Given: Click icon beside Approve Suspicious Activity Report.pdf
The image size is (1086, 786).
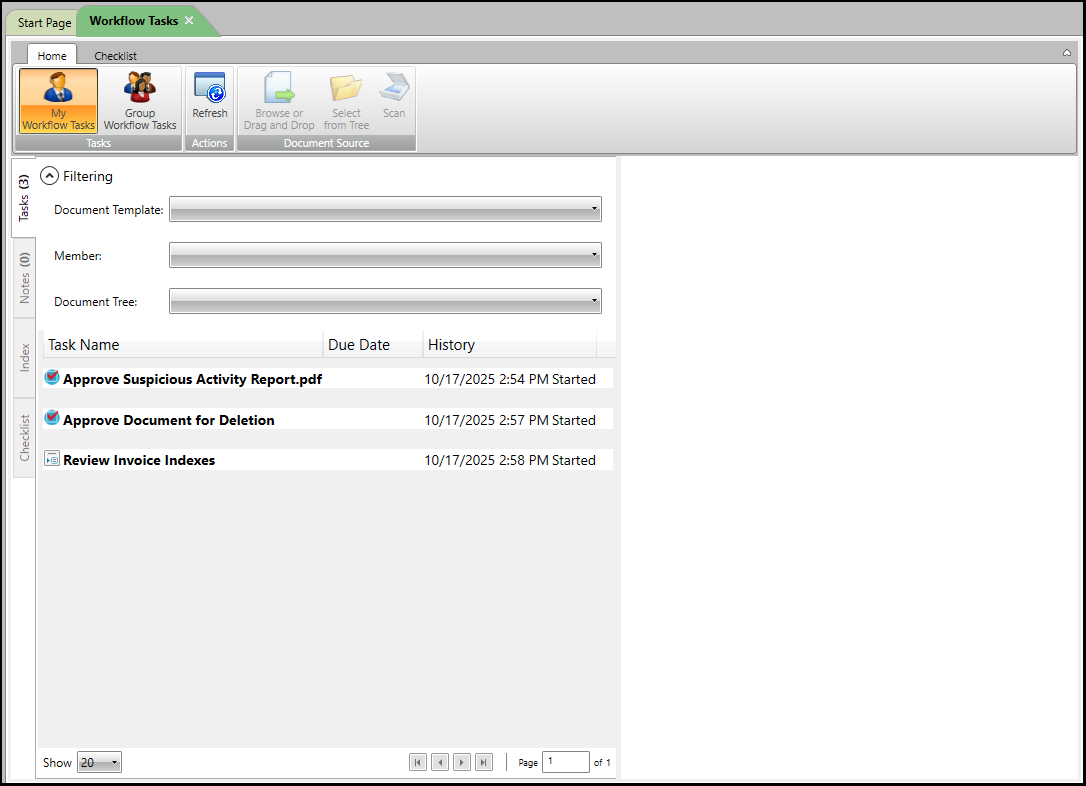Looking at the screenshot, I should [x=52, y=379].
